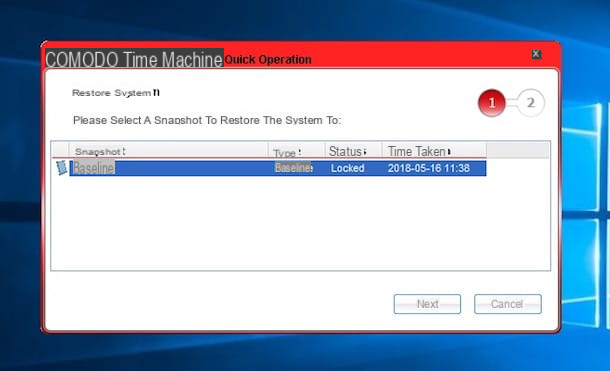
Task: Select the Baseline snapshot row icon
Action: (61, 168)
